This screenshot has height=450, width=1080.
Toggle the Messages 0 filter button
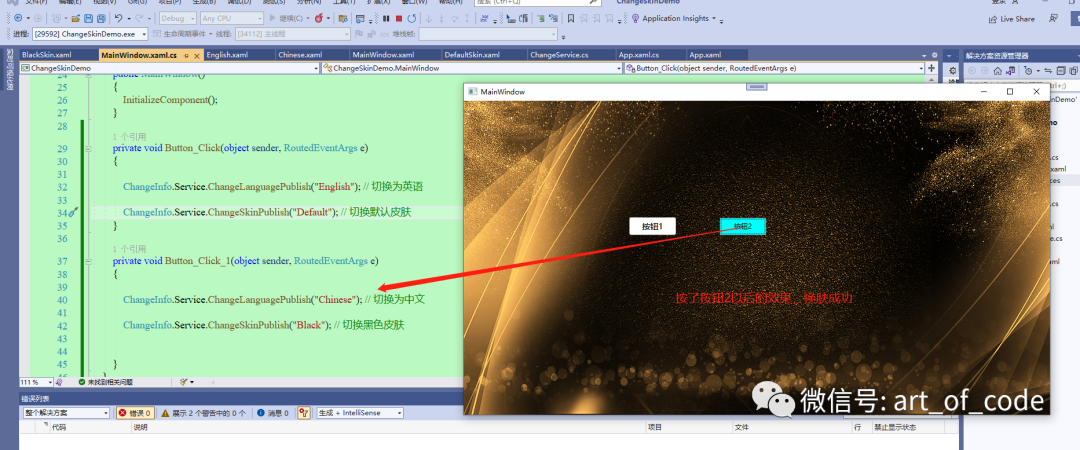click(273, 413)
